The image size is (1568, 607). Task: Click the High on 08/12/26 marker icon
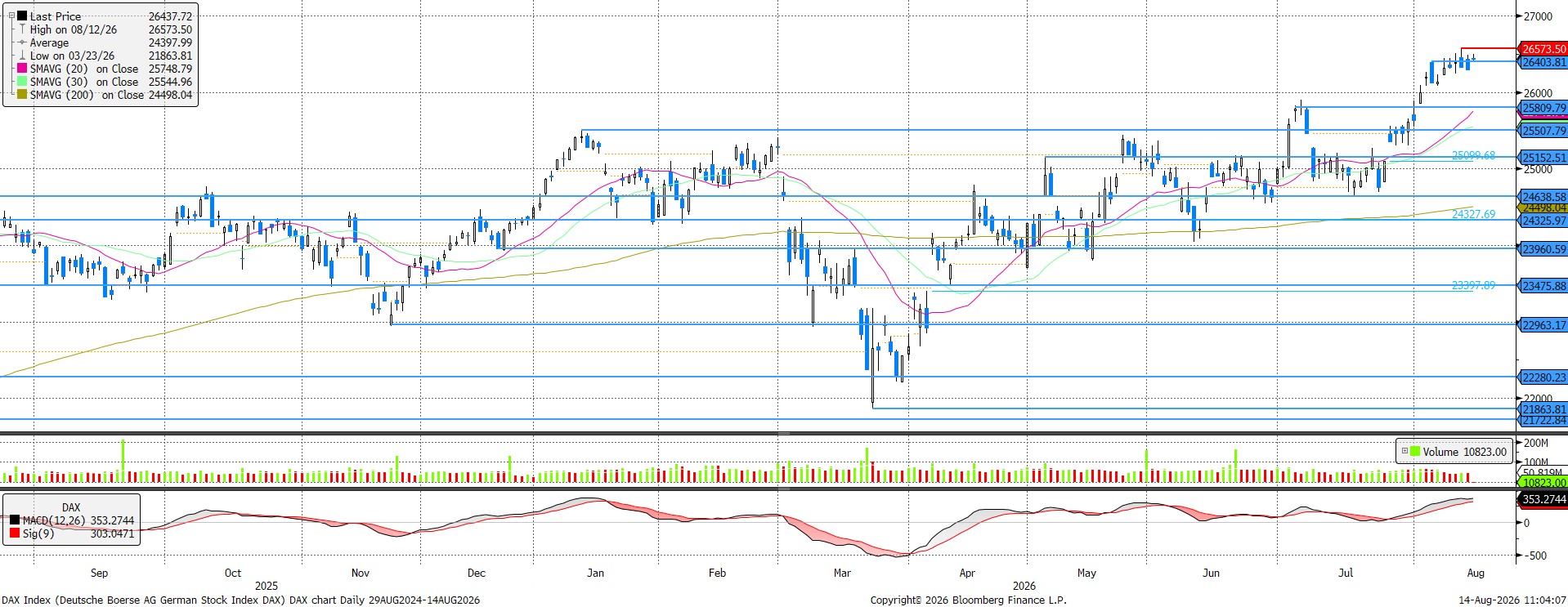point(23,29)
